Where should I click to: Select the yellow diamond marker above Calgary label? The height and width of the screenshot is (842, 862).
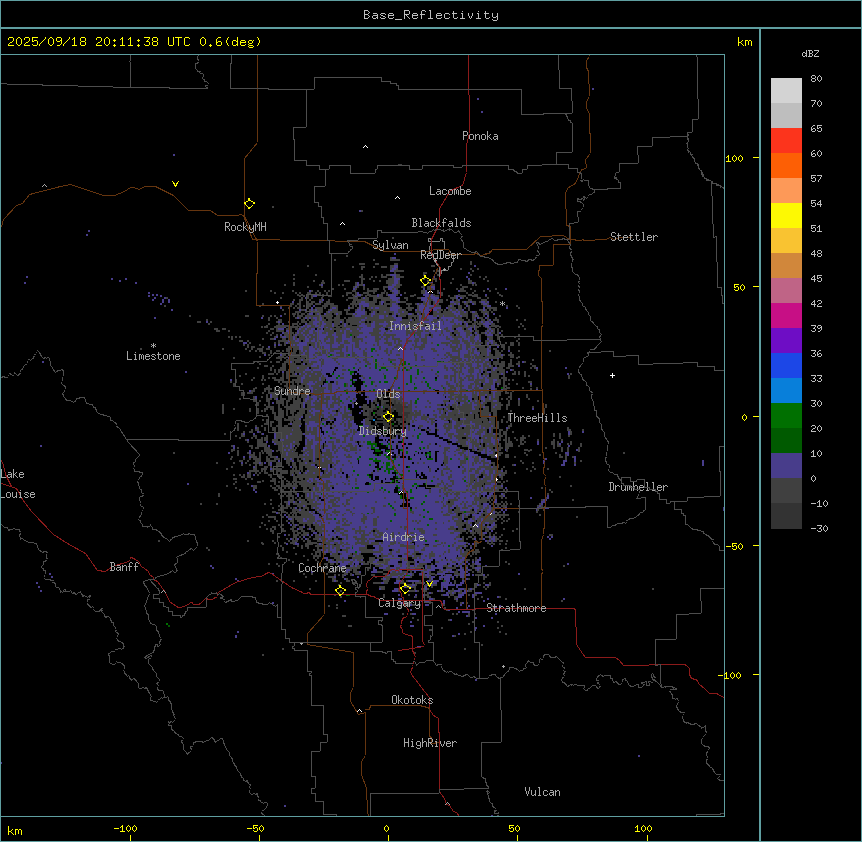pos(405,588)
